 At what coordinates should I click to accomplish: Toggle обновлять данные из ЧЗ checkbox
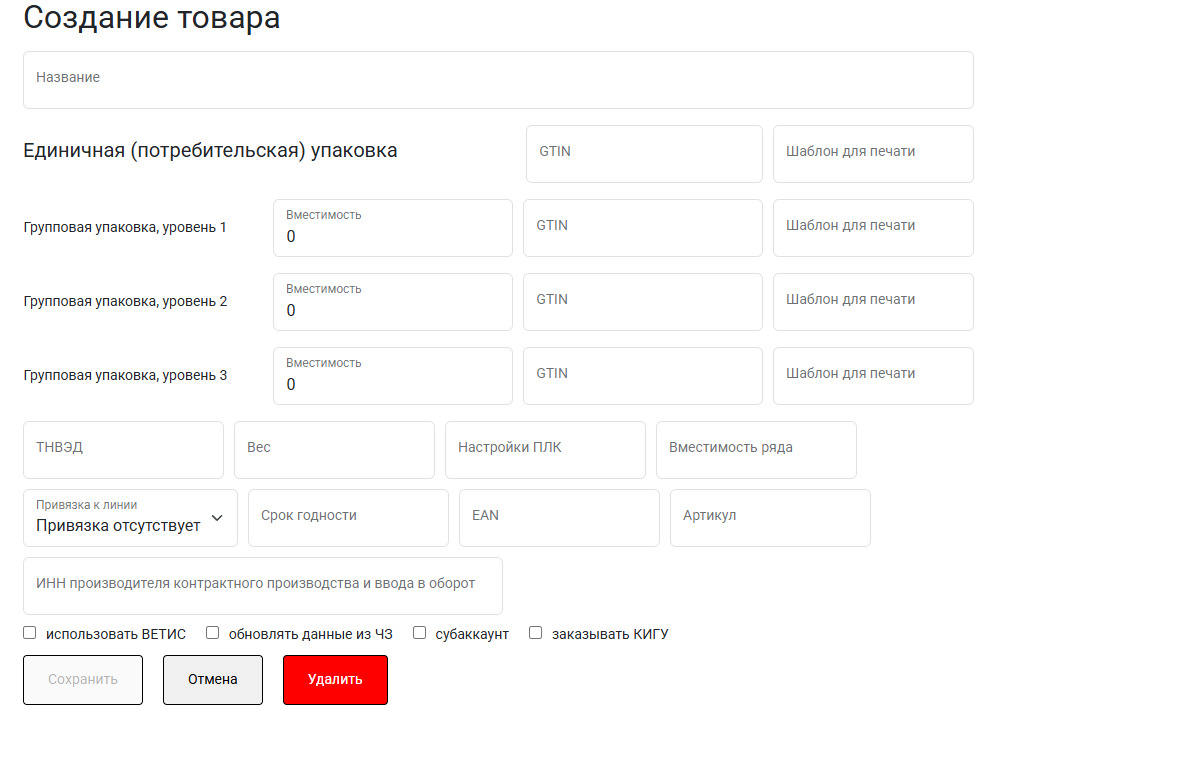pyautogui.click(x=213, y=633)
